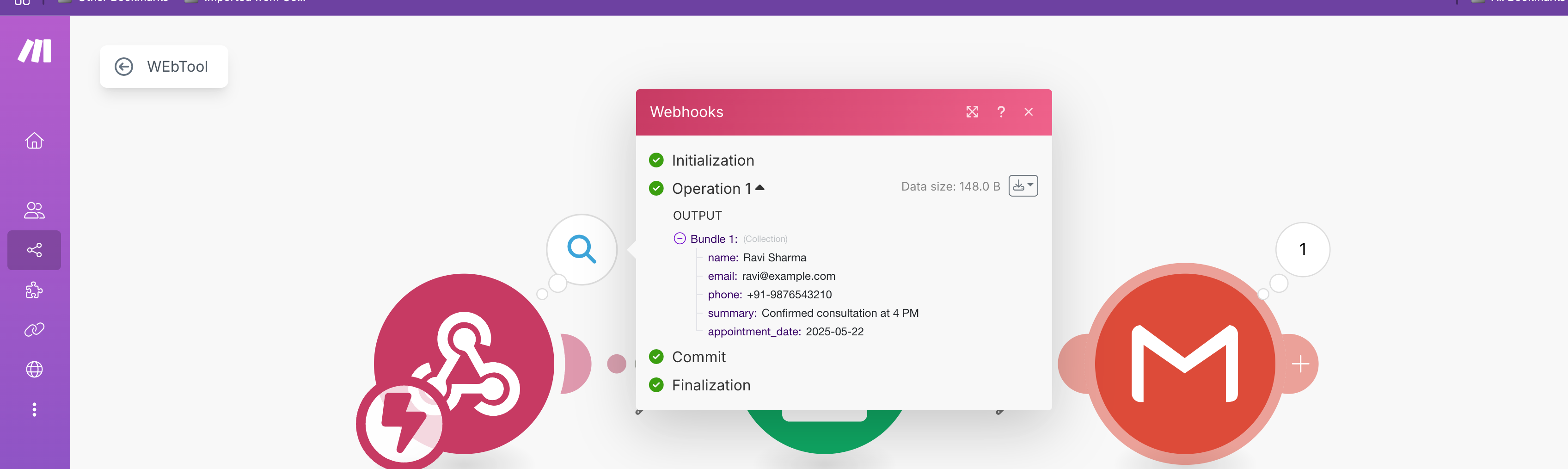Screen dimensions: 1568x469
Task: Expand the Webhooks panel to fullscreen
Action: click(x=972, y=112)
